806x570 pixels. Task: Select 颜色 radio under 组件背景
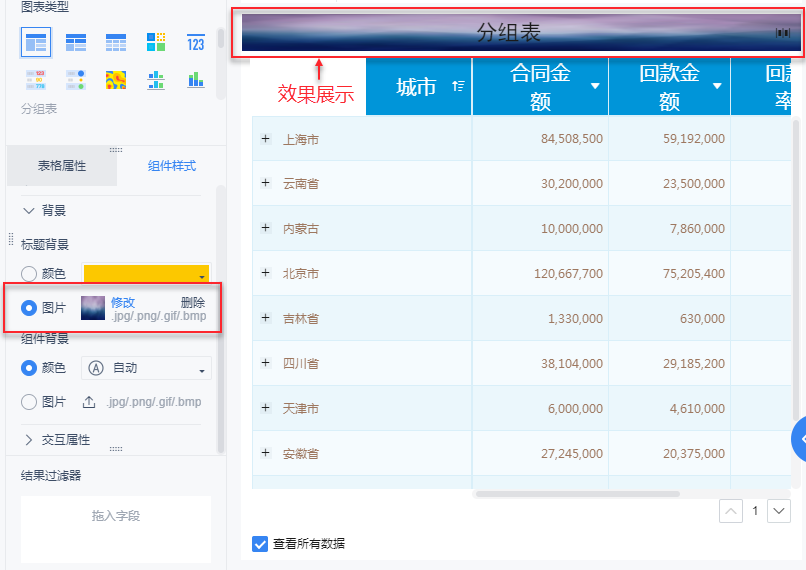click(29, 368)
